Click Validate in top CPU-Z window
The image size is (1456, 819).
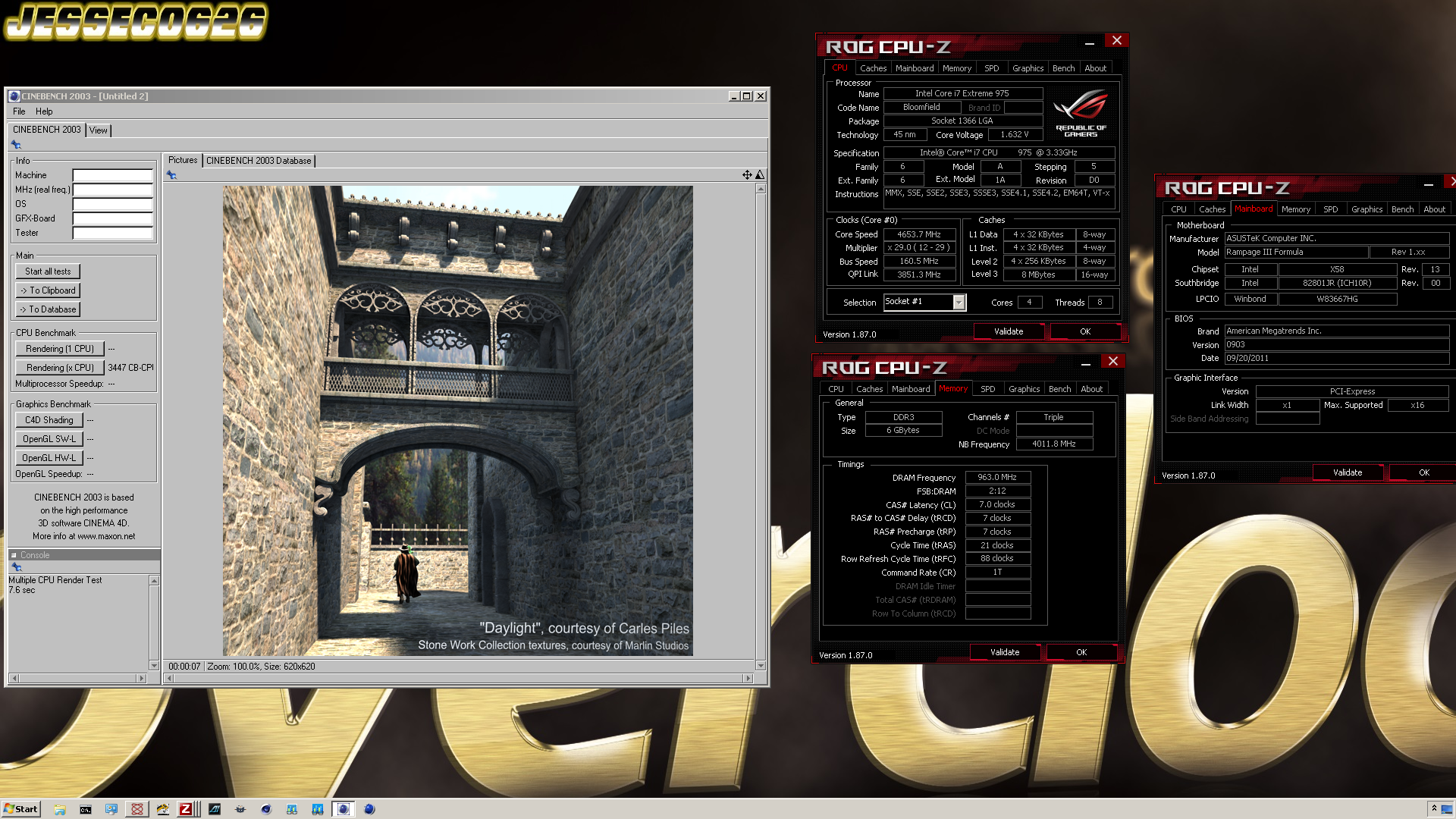point(1009,331)
